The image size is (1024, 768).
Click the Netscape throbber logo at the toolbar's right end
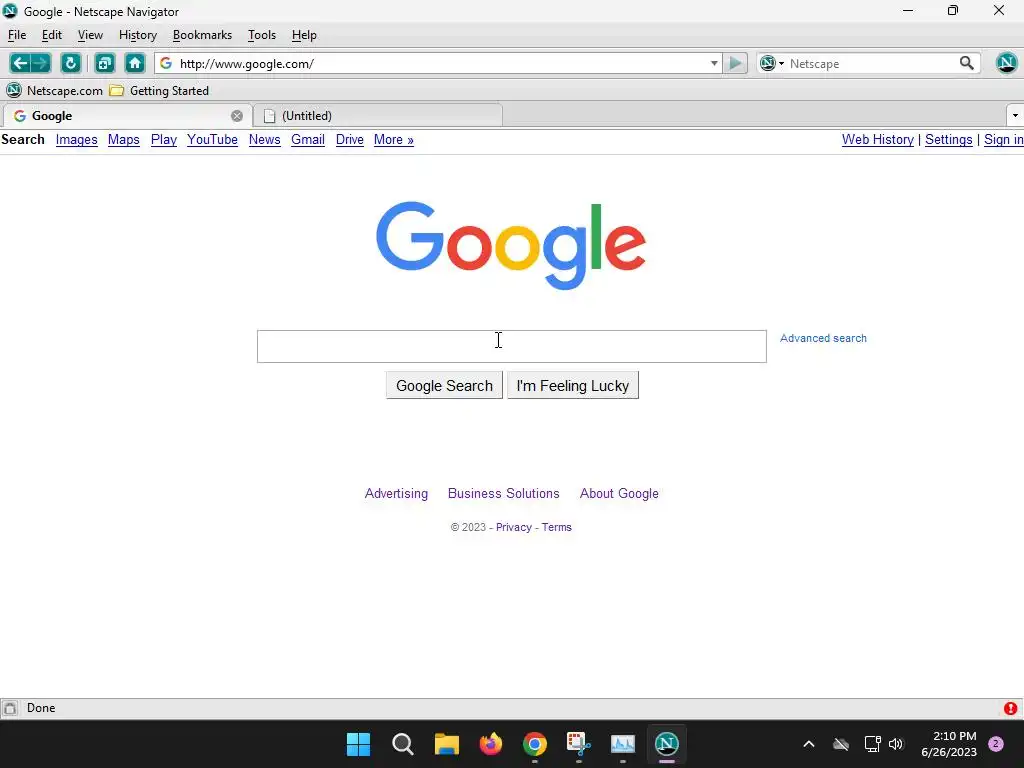pos(1006,63)
